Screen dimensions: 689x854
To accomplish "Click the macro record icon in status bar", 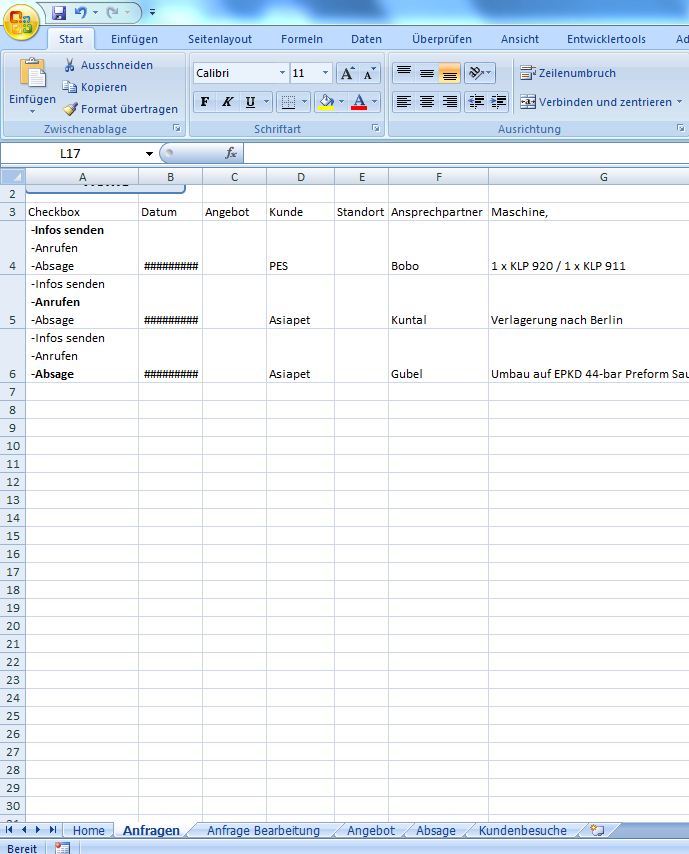I will tap(62, 848).
